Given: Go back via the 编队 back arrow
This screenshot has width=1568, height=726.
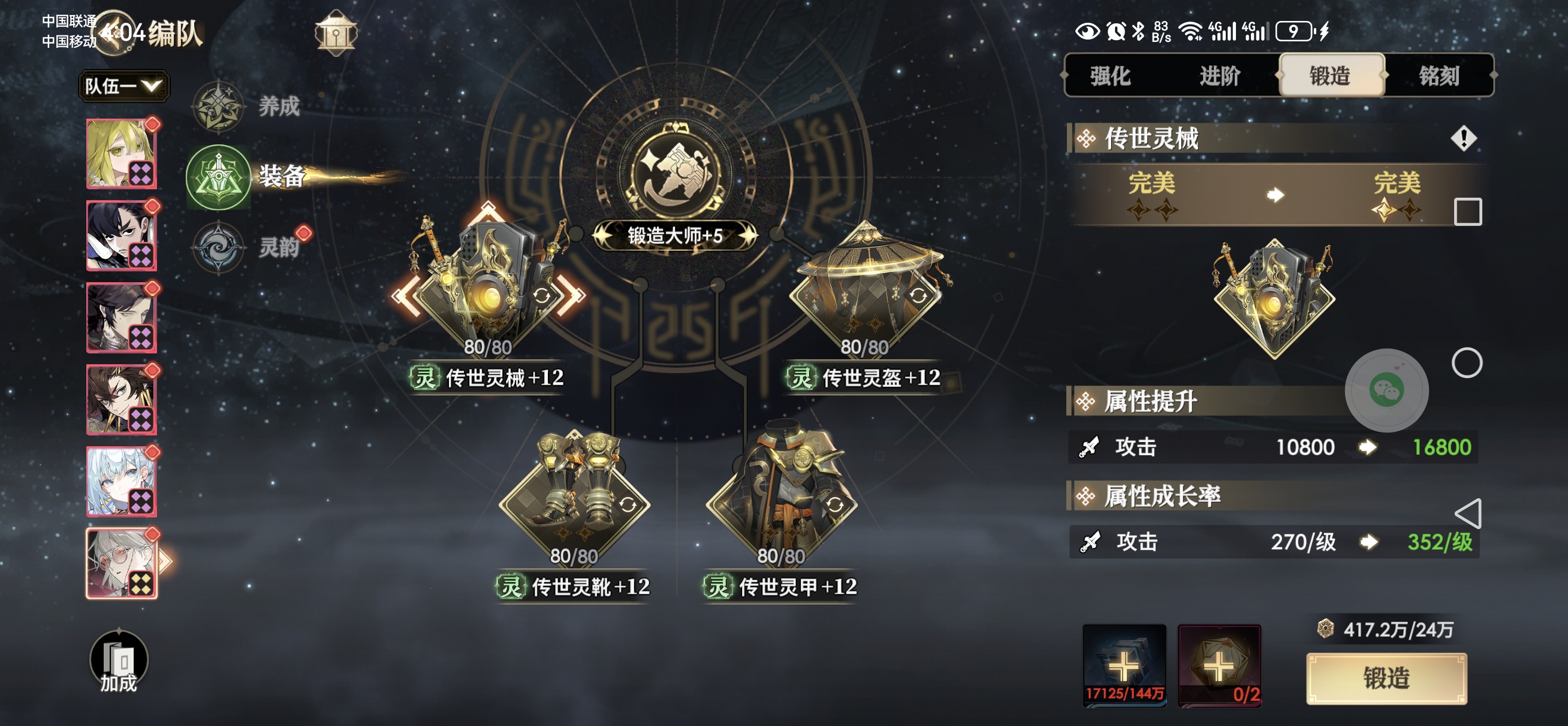Looking at the screenshot, I should tap(111, 32).
